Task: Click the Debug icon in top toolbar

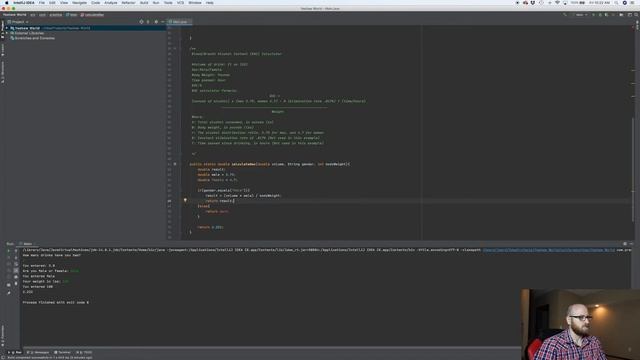Action: coord(600,15)
